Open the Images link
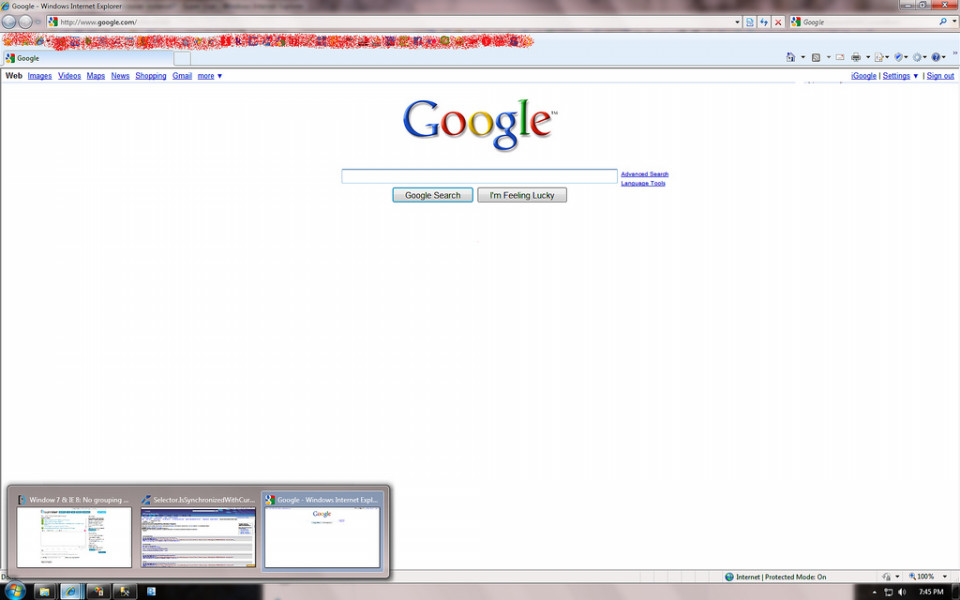This screenshot has width=960, height=600. click(x=39, y=76)
